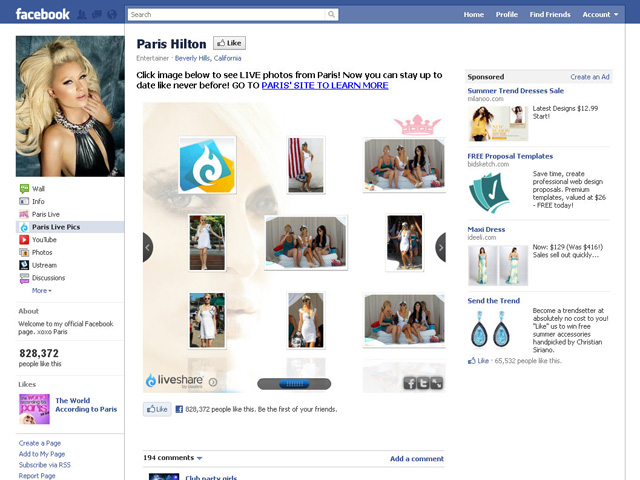This screenshot has height=480, width=640.
Task: Open the Home menu item
Action: (473, 15)
